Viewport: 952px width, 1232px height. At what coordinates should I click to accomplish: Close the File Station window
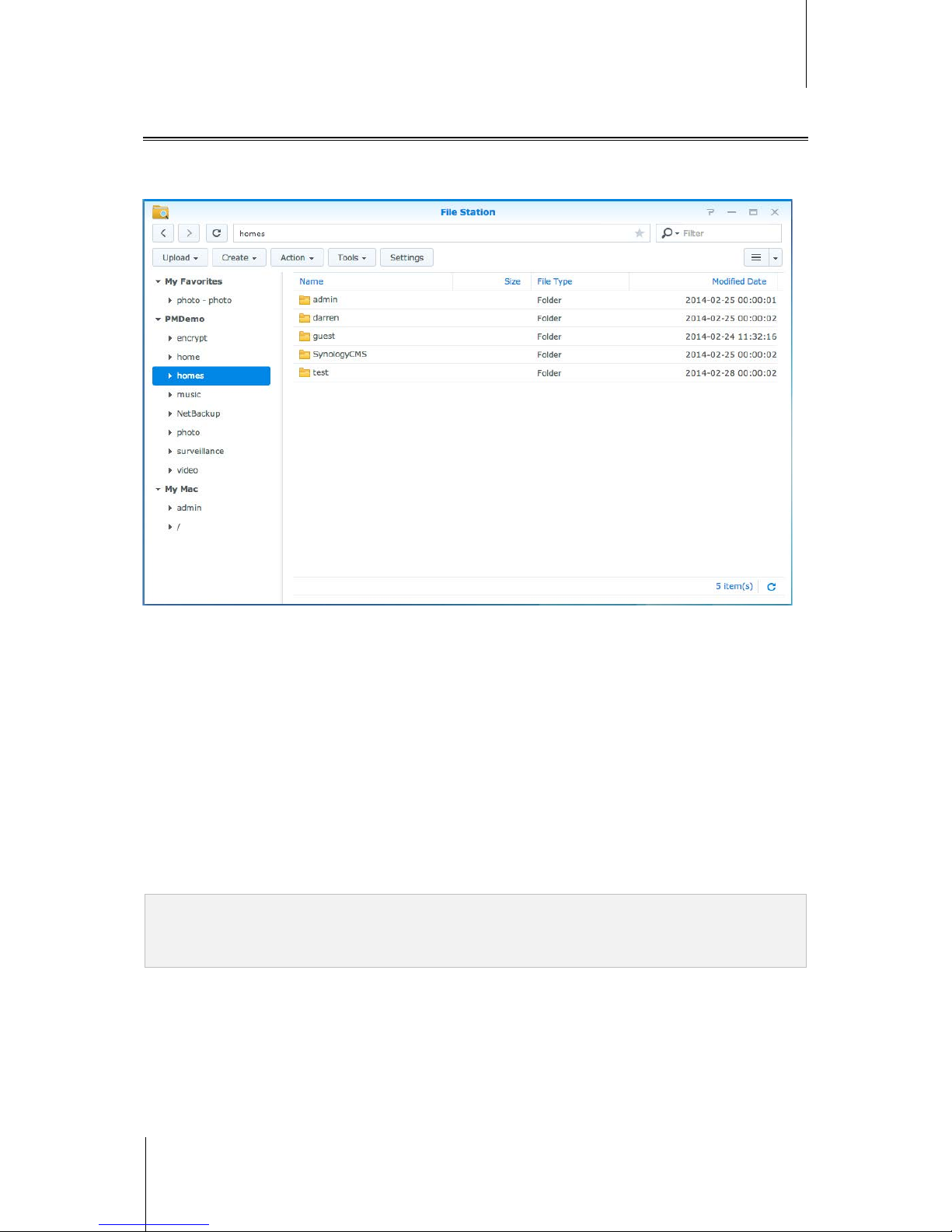[775, 212]
